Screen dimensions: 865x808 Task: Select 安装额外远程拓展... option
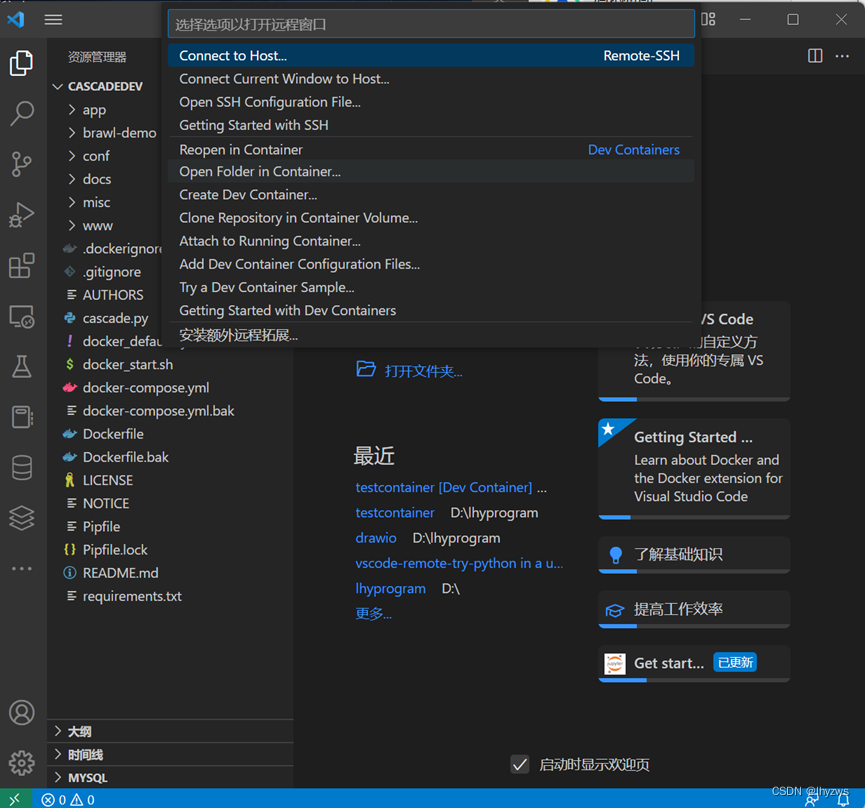click(x=431, y=335)
